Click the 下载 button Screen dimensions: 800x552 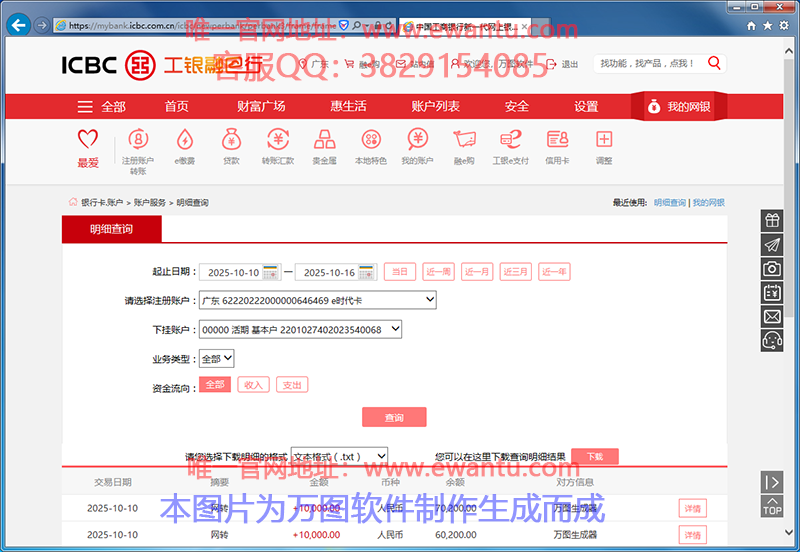click(595, 456)
